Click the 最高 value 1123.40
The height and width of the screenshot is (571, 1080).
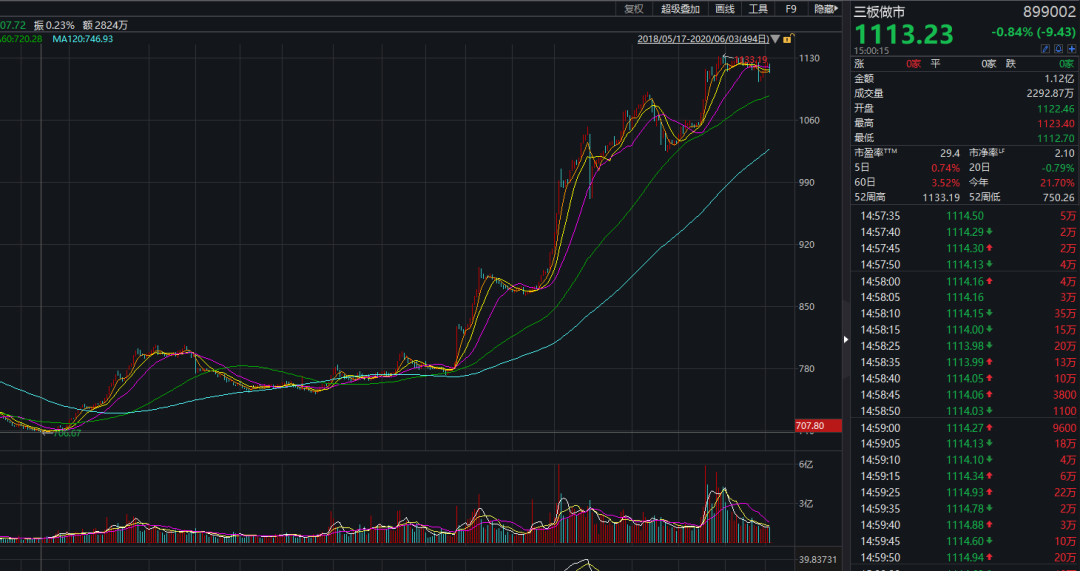click(x=1056, y=123)
